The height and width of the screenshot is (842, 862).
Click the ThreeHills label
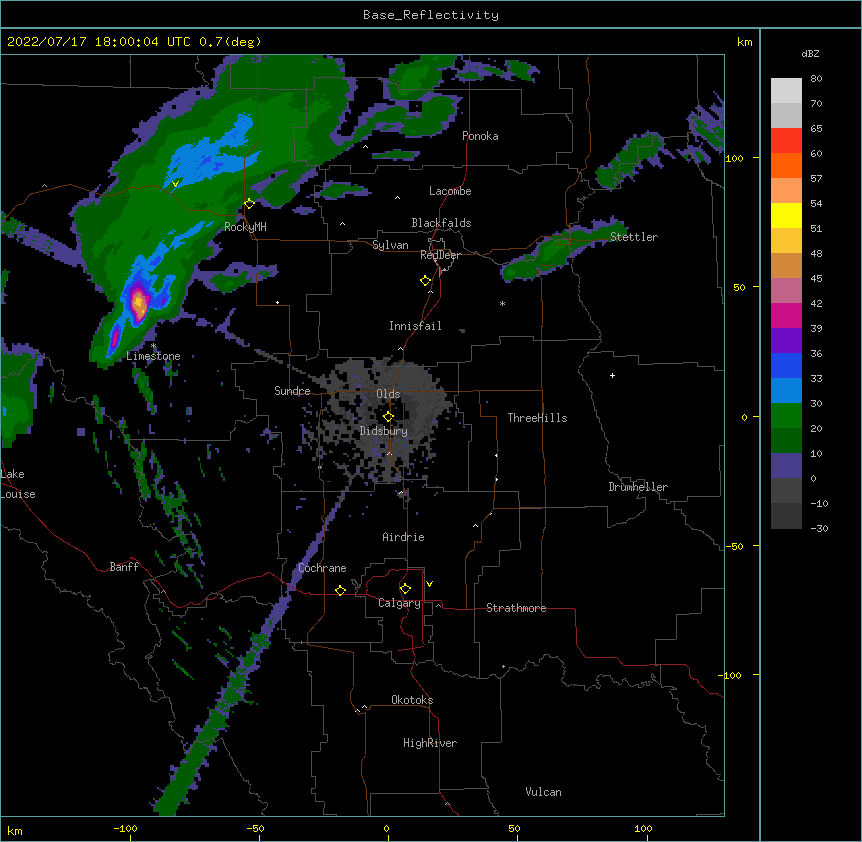[537, 418]
